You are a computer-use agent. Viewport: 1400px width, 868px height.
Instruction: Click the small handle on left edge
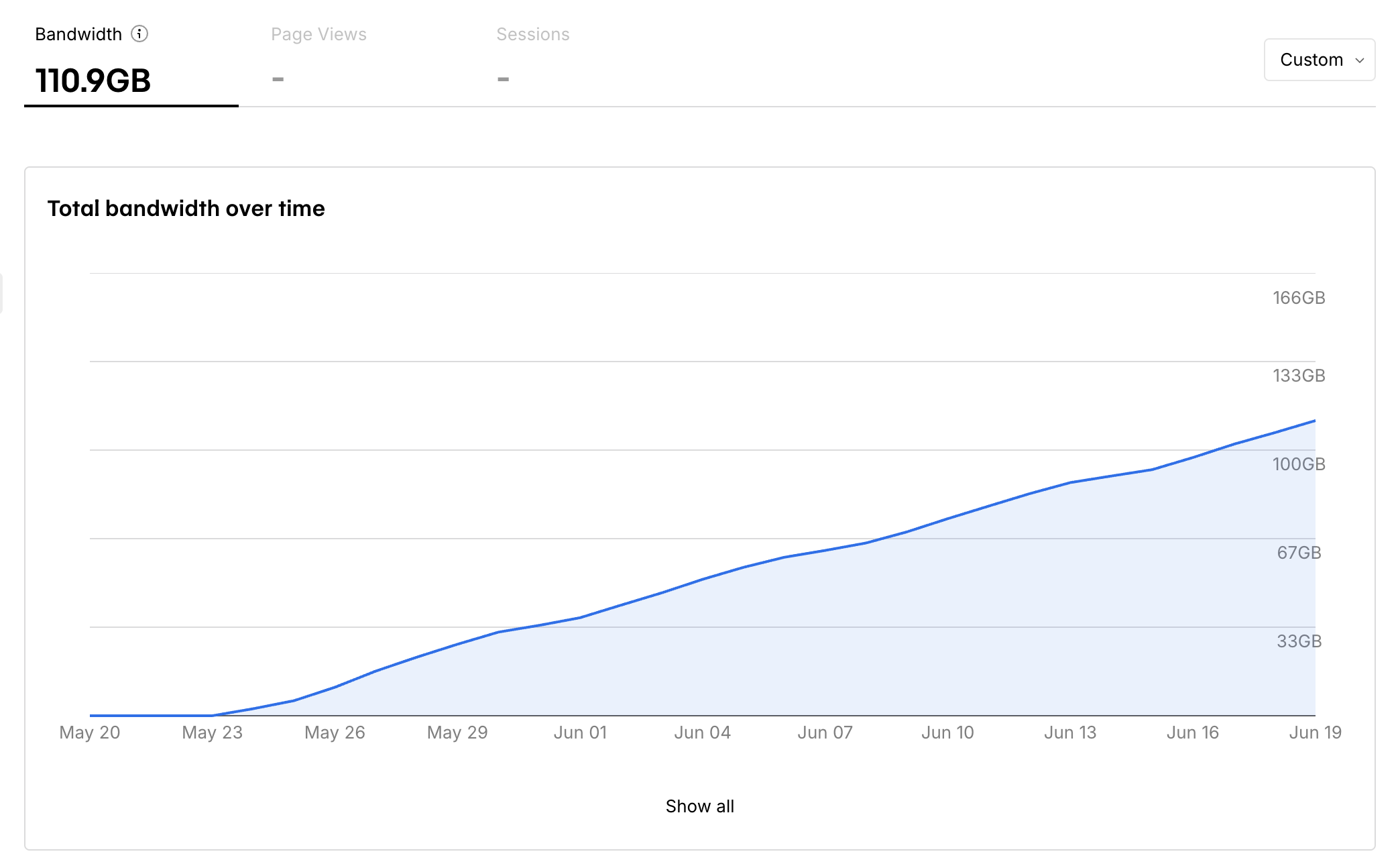tap(1, 293)
